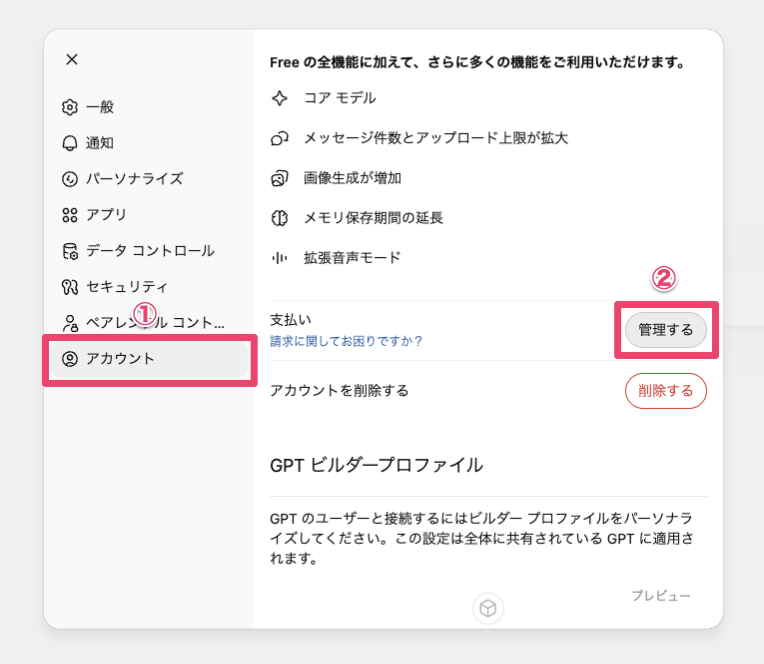Open the ペアレンタル コントロール section
The height and width of the screenshot is (664, 764).
[x=150, y=323]
